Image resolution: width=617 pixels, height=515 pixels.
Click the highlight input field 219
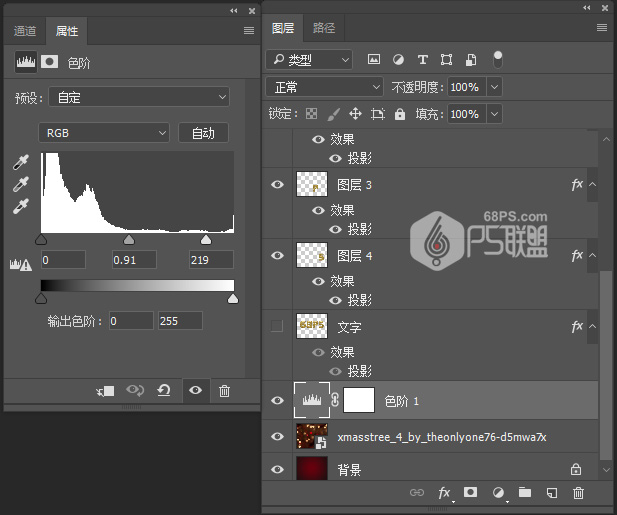click(211, 260)
